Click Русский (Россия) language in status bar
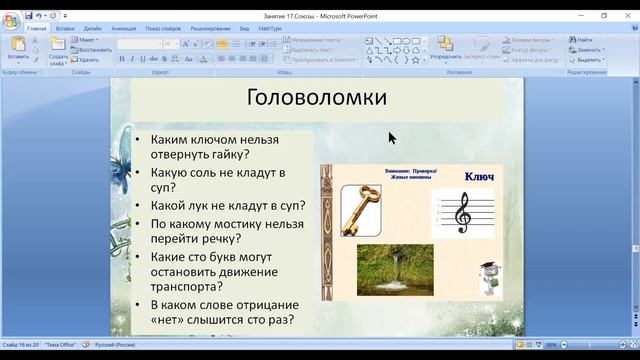640x360 pixels. [115, 345]
